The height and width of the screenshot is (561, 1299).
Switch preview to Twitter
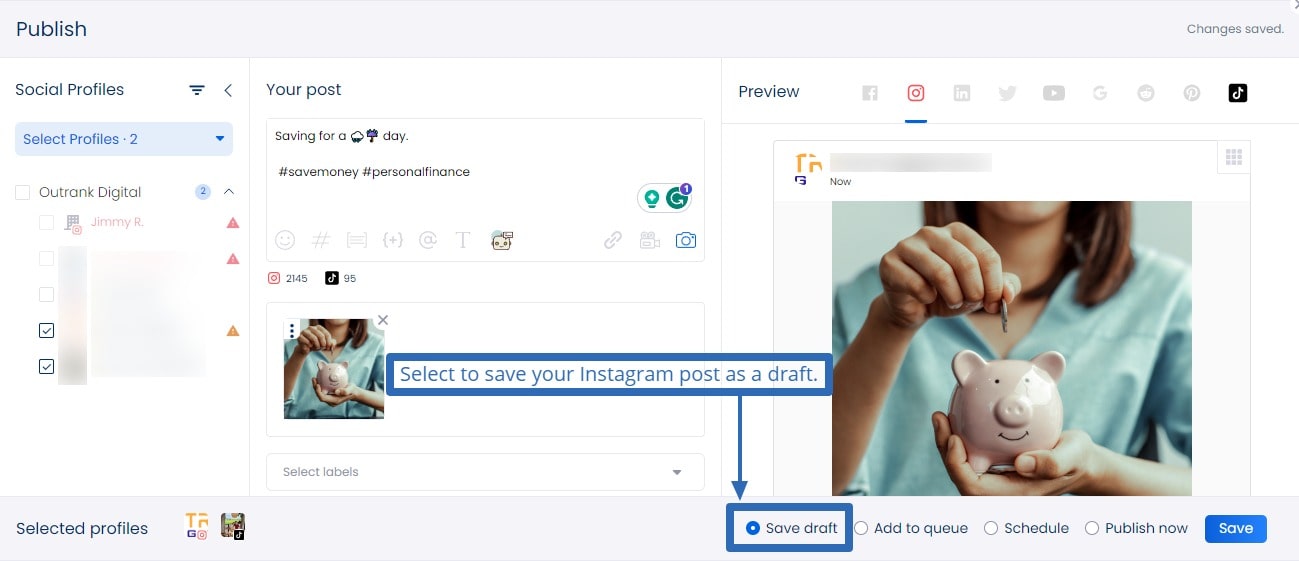coord(1007,93)
